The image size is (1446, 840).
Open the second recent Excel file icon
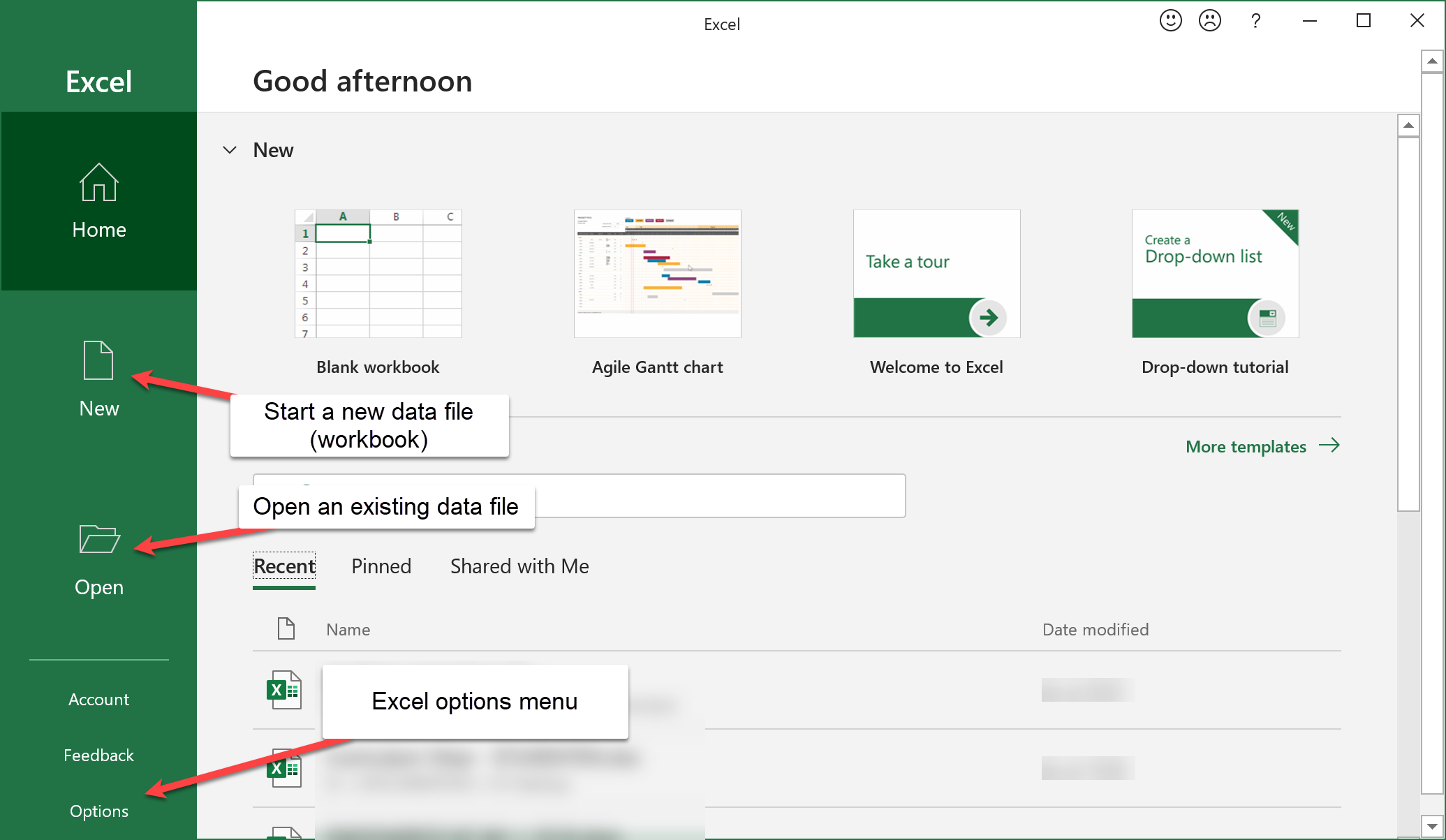(284, 768)
